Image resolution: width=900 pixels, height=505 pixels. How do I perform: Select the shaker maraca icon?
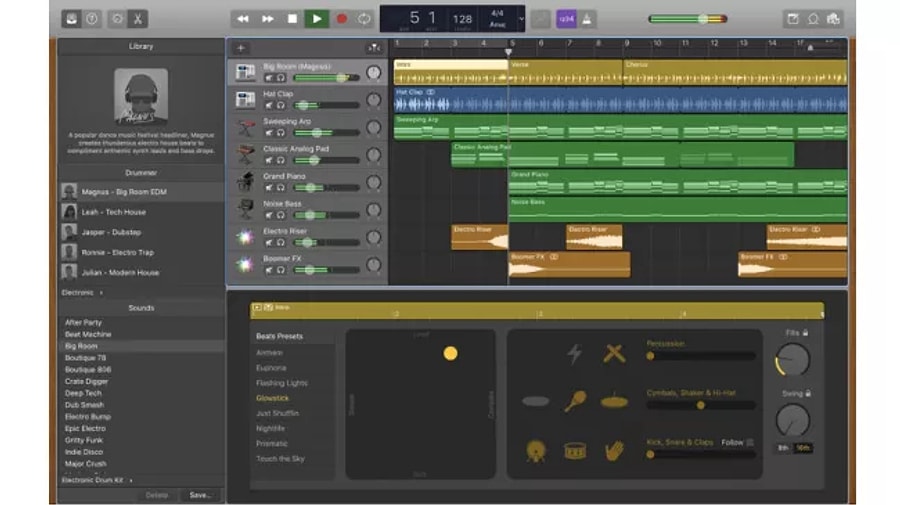coord(575,401)
